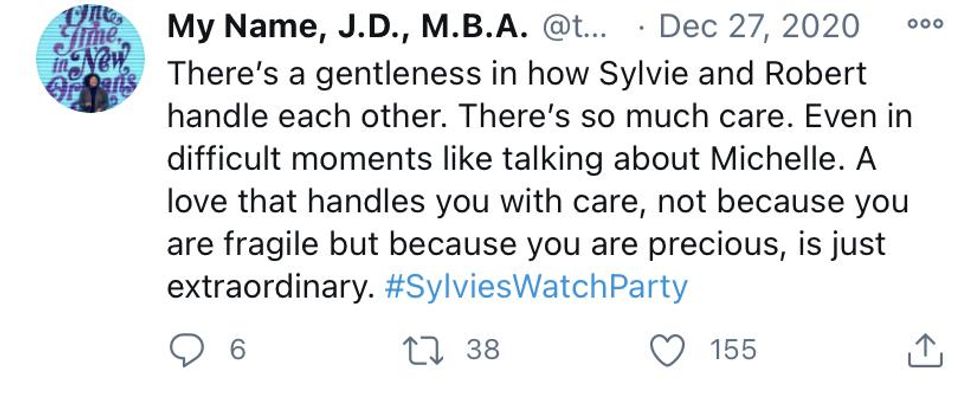The image size is (980, 408).
Task: Follow the #SylviesWatchParty hashtag link
Action: (x=537, y=289)
